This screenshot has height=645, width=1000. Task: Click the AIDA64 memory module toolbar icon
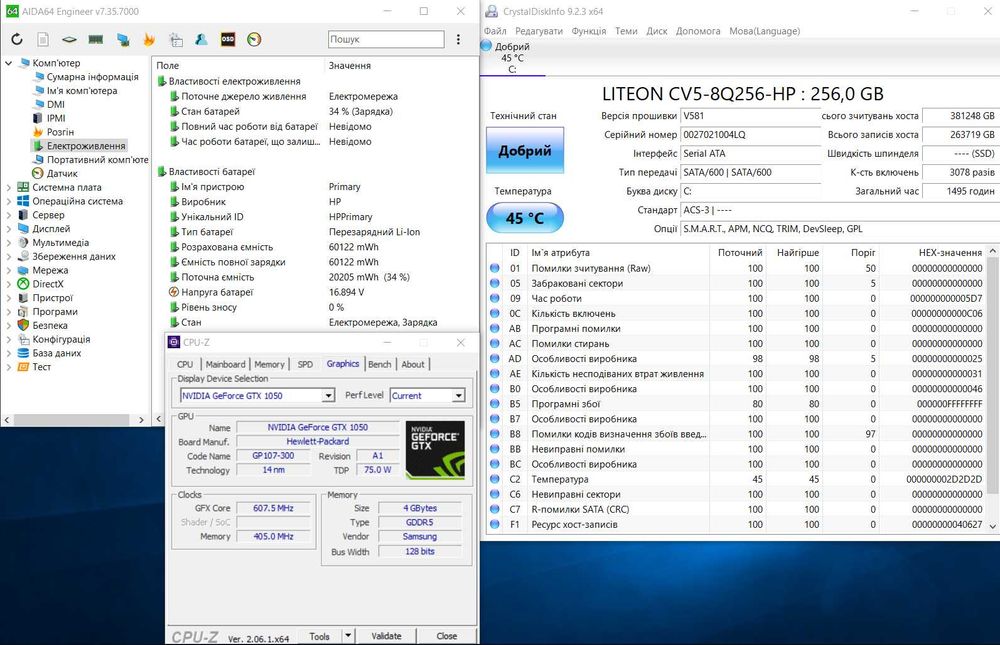pyautogui.click(x=96, y=40)
